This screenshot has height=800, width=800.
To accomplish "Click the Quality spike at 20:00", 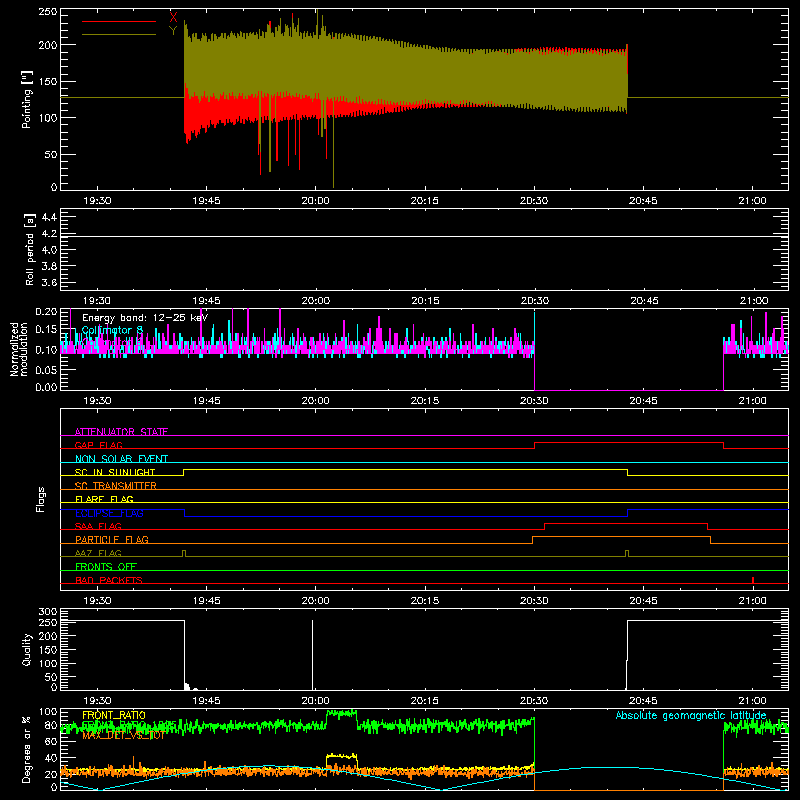I will [x=312, y=655].
